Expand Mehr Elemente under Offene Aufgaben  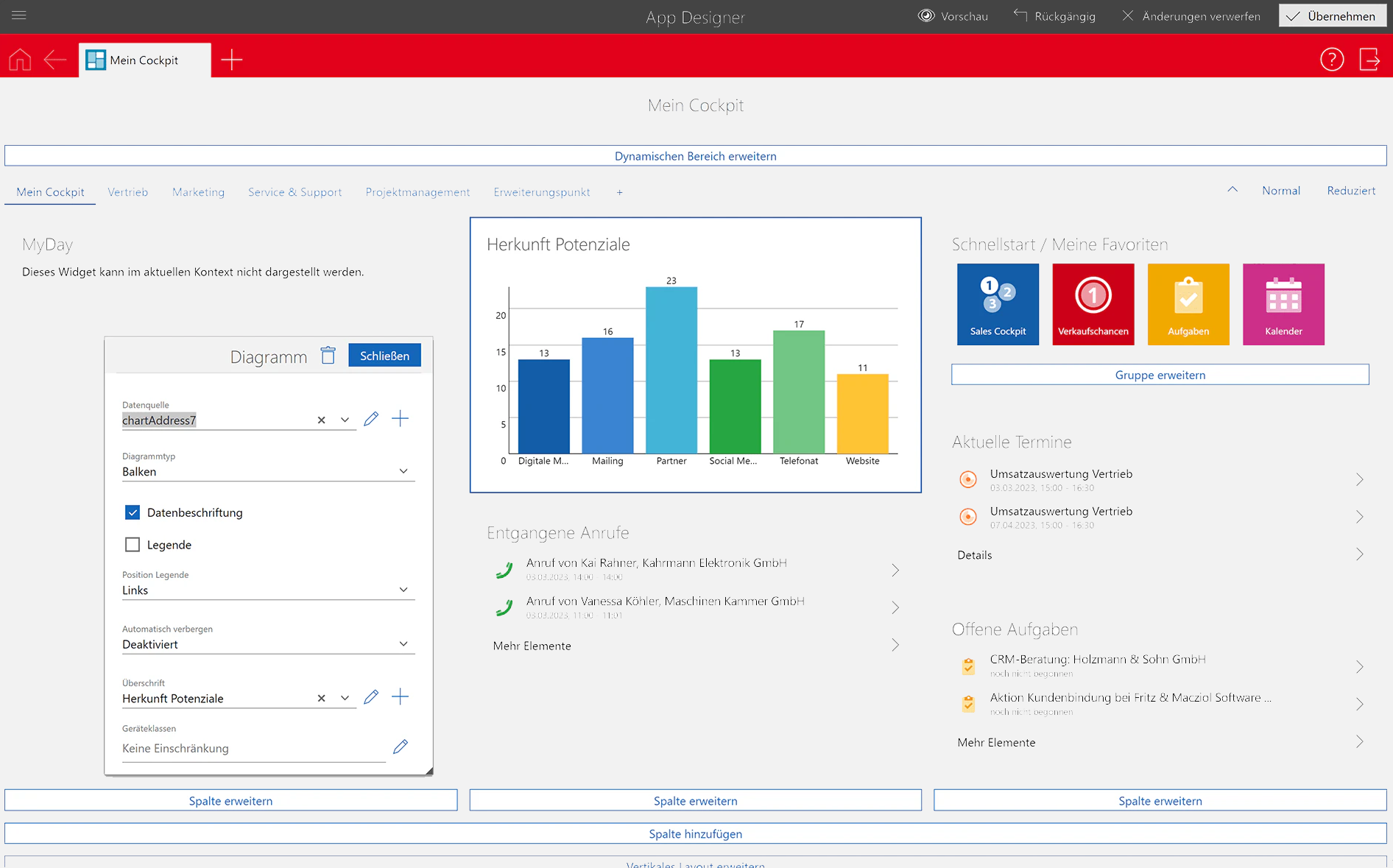click(1360, 742)
